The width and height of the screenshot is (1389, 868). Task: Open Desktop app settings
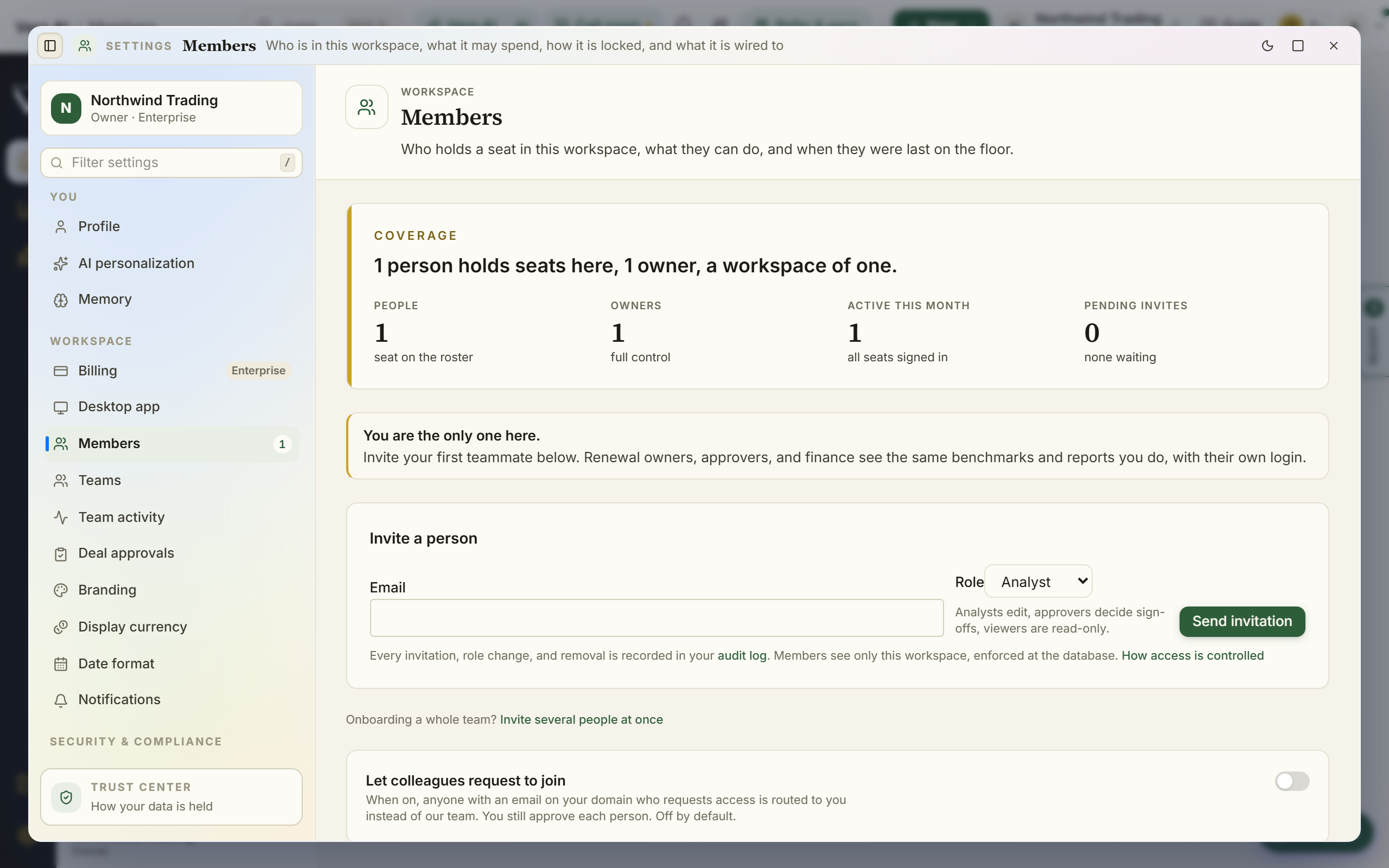(172, 407)
